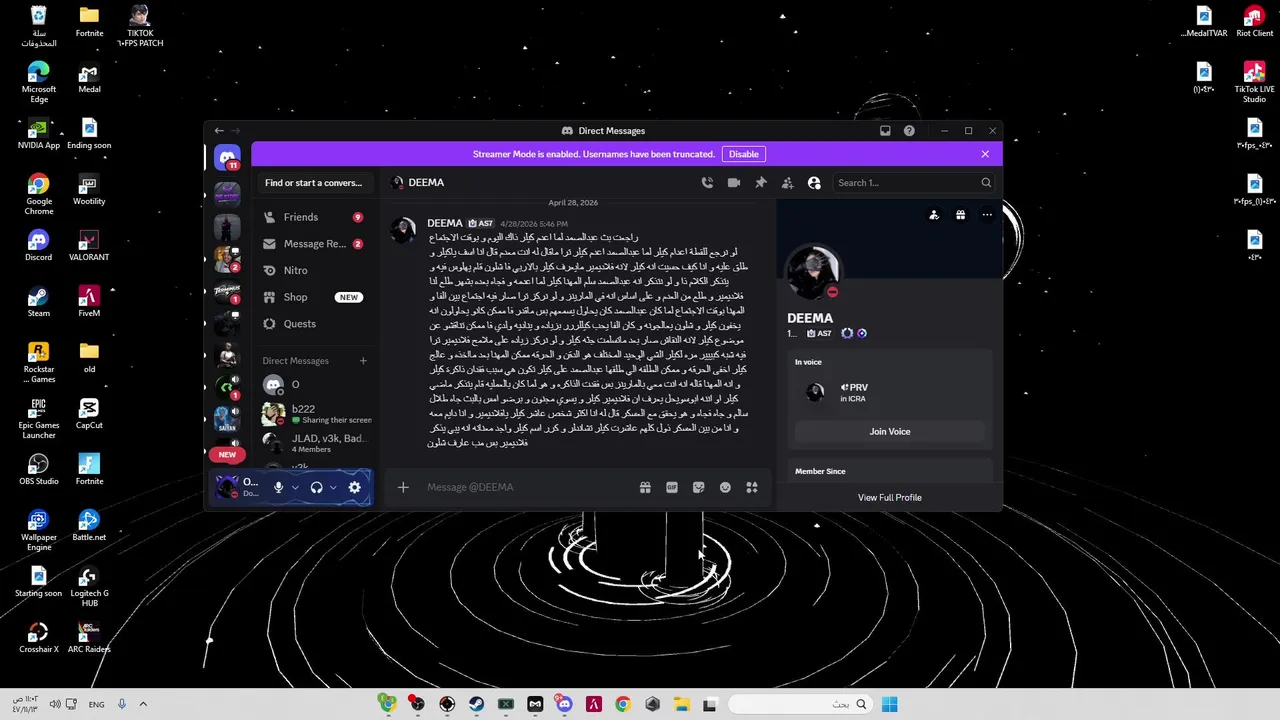Viewport: 1280px width, 720px height.
Task: Open the emoji picker
Action: tap(725, 487)
